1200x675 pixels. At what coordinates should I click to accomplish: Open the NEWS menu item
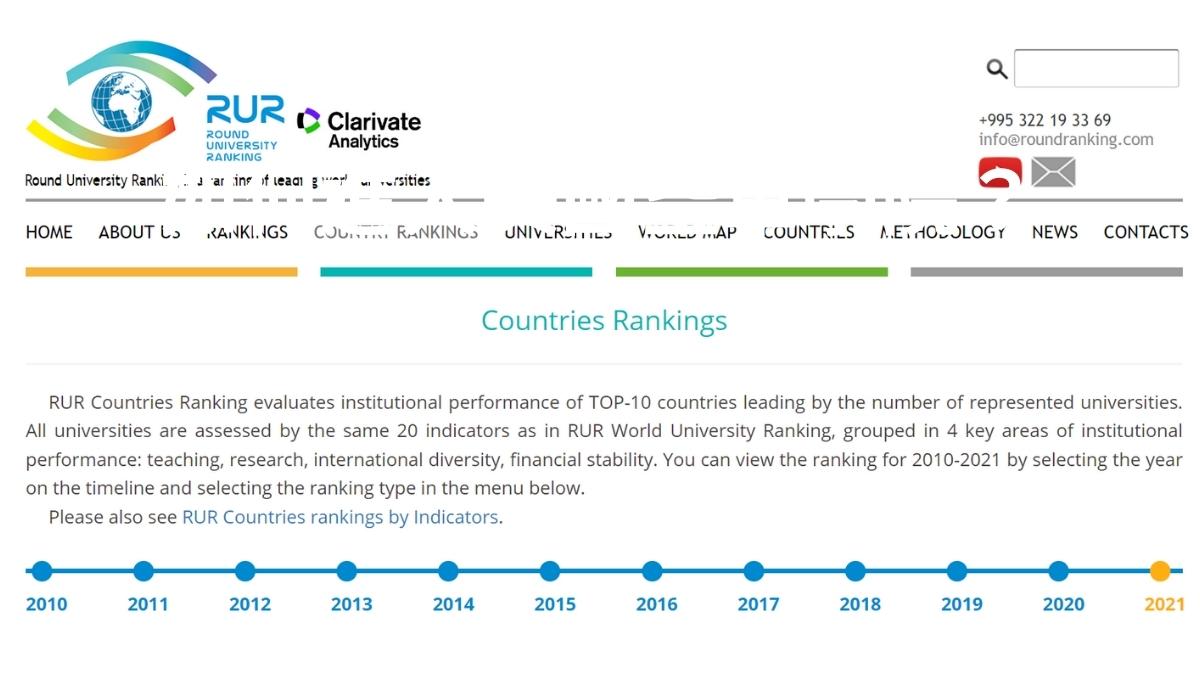[x=1055, y=232]
